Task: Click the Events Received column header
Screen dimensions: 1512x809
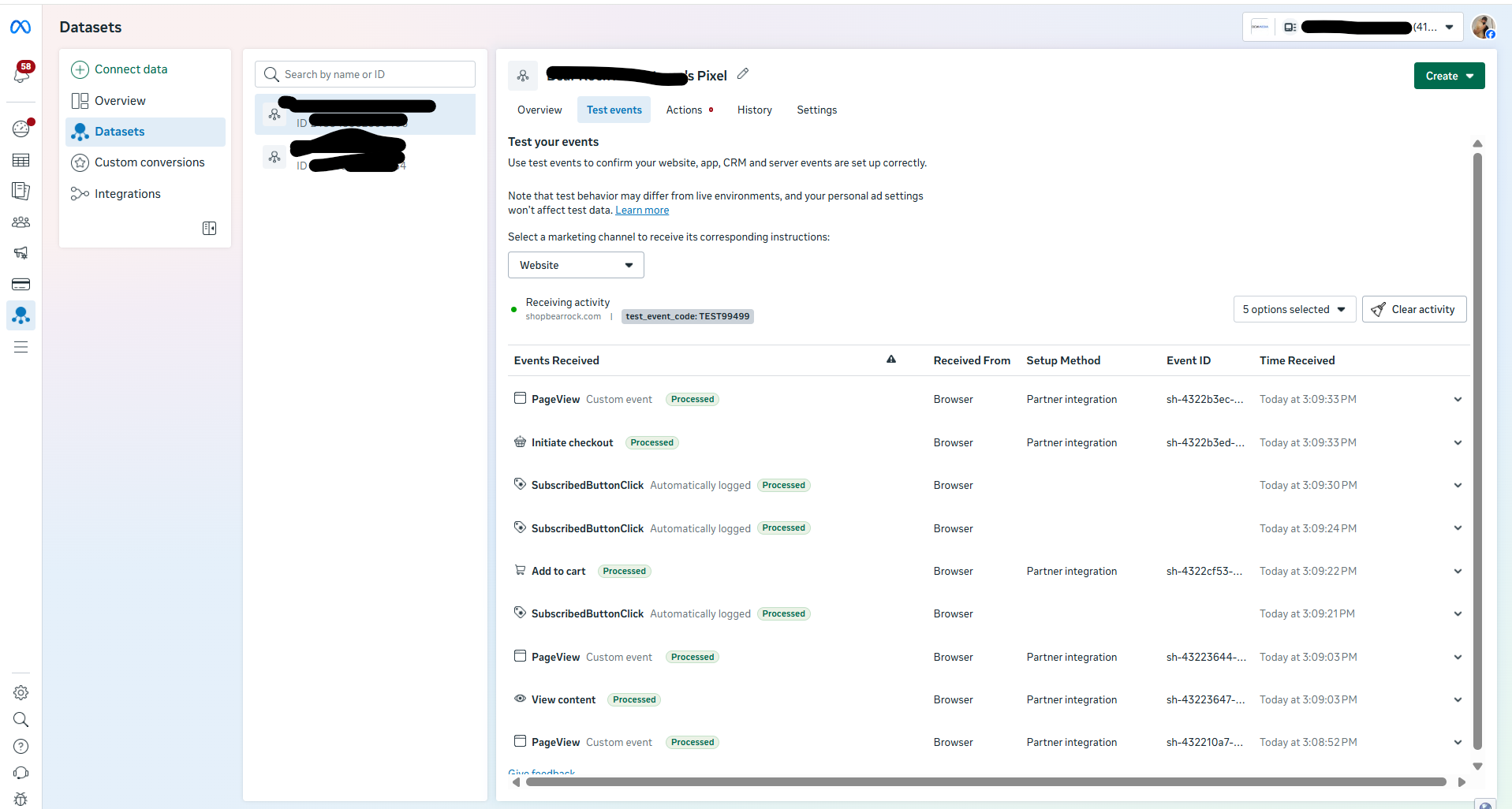Action: click(556, 360)
